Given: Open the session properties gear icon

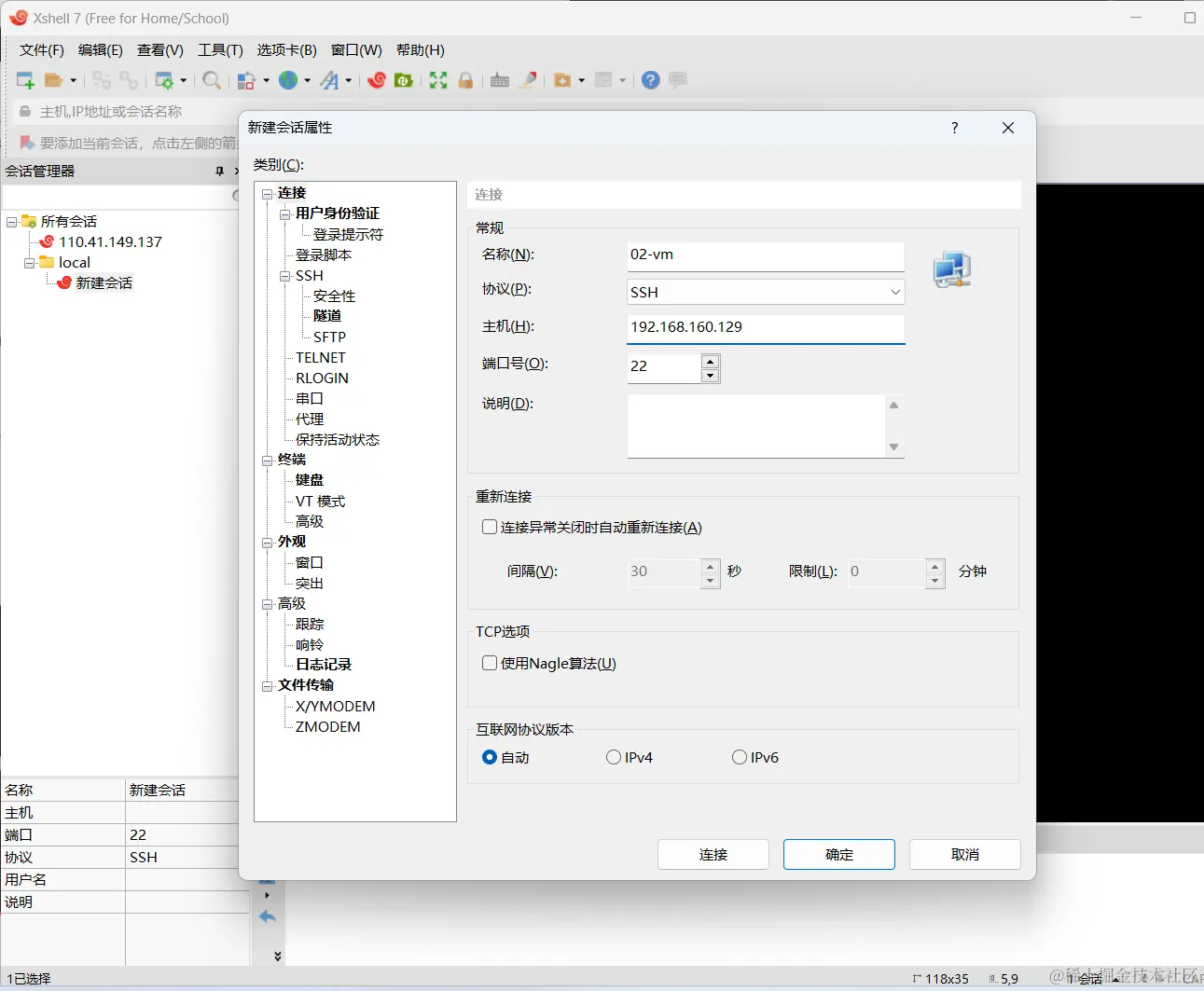Looking at the screenshot, I should point(164,81).
